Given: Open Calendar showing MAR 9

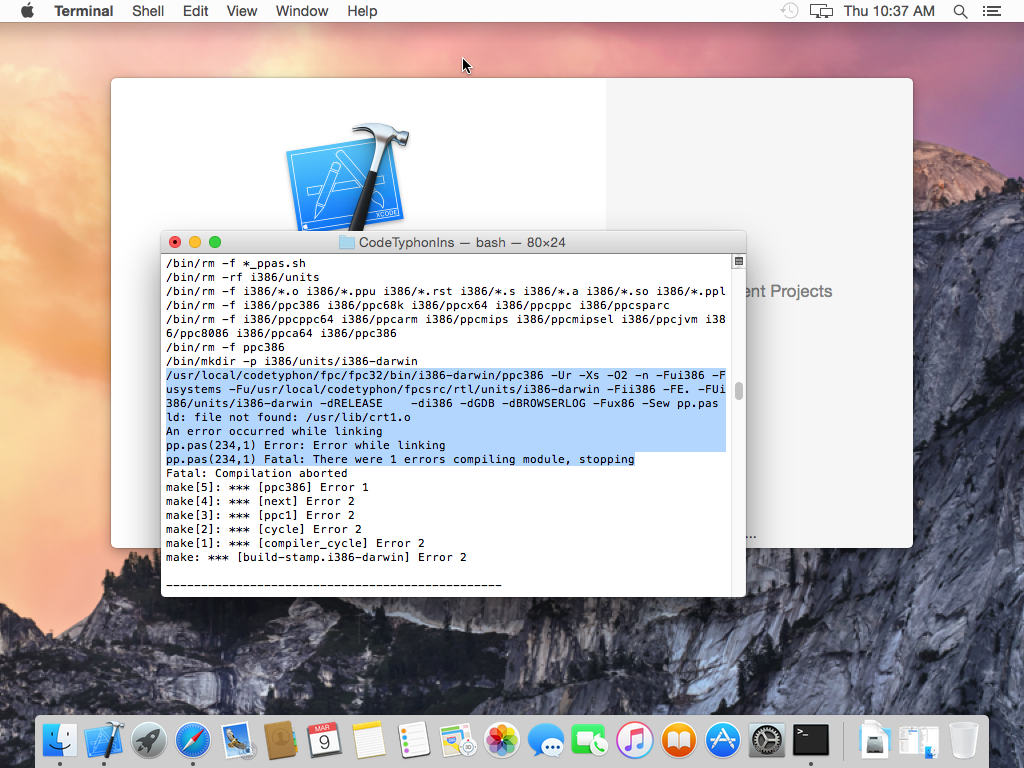Looking at the screenshot, I should (x=325, y=741).
